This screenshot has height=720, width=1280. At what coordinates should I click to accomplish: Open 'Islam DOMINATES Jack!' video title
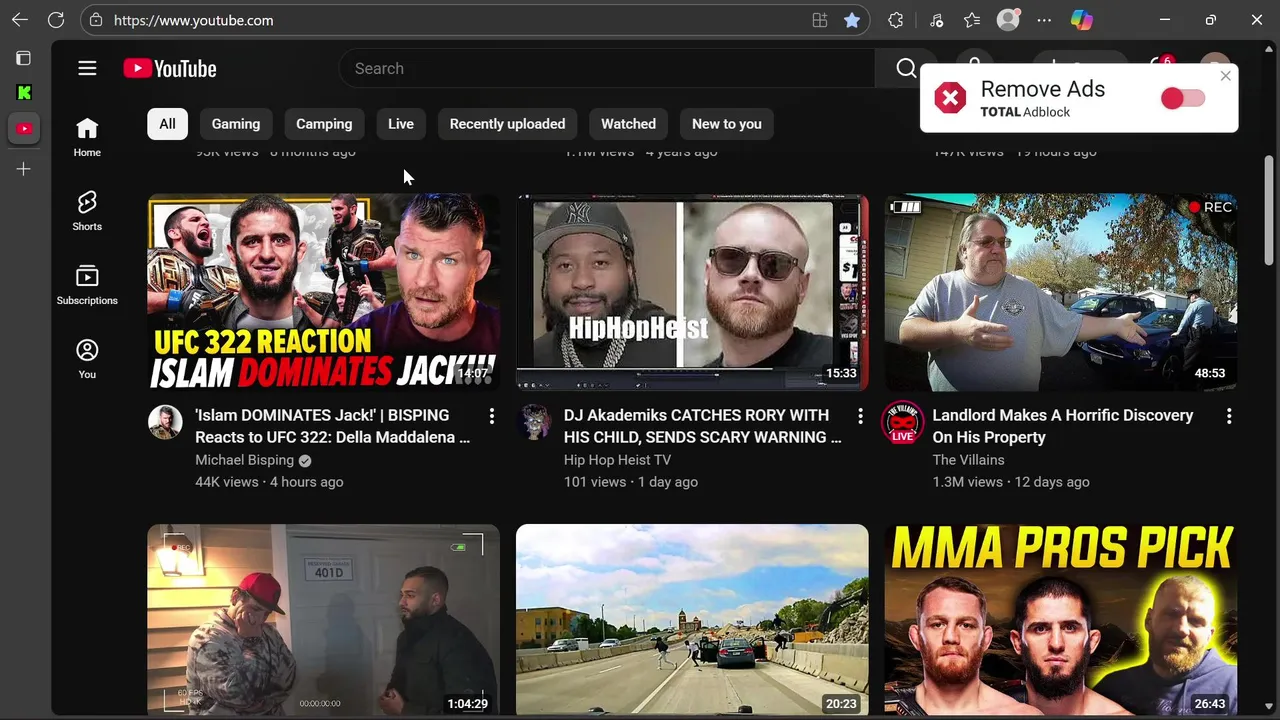332,426
